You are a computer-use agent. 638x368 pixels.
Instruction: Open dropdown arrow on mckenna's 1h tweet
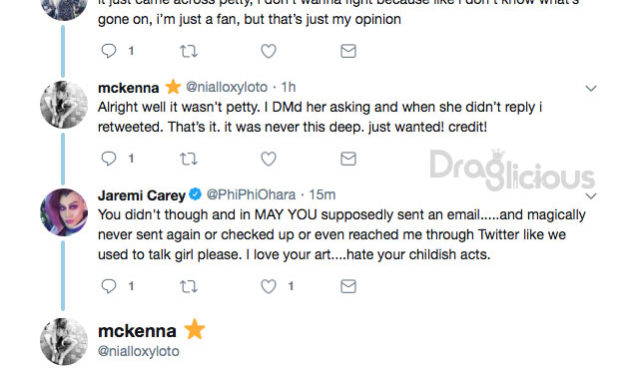[x=591, y=88]
